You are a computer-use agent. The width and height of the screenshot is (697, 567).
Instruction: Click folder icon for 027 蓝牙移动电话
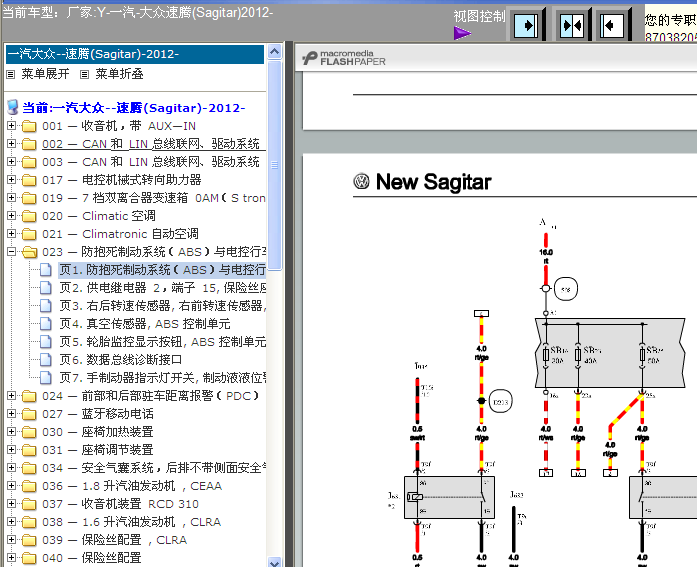coord(29,414)
